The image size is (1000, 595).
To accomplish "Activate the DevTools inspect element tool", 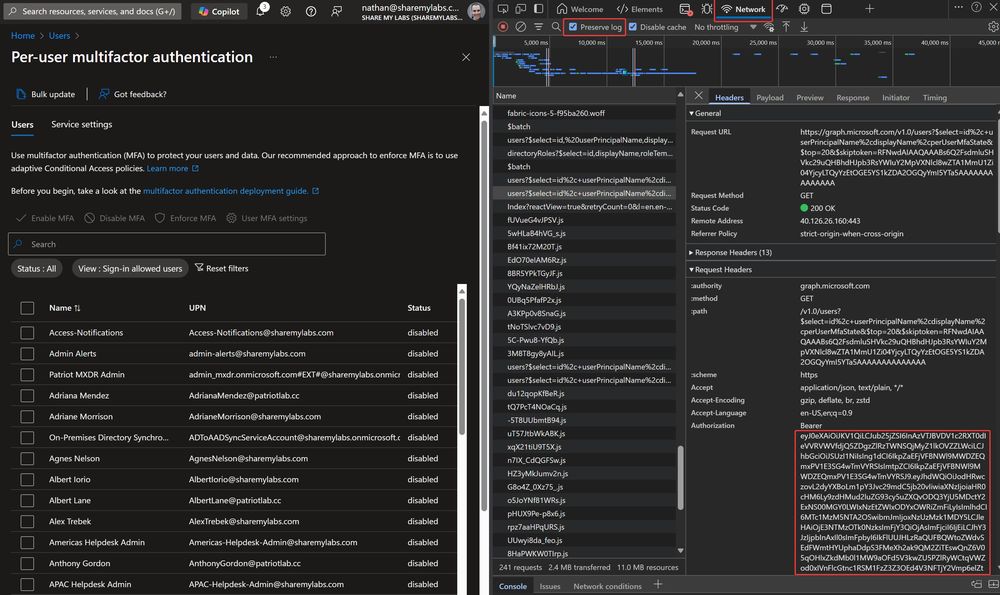I will tap(503, 9).
